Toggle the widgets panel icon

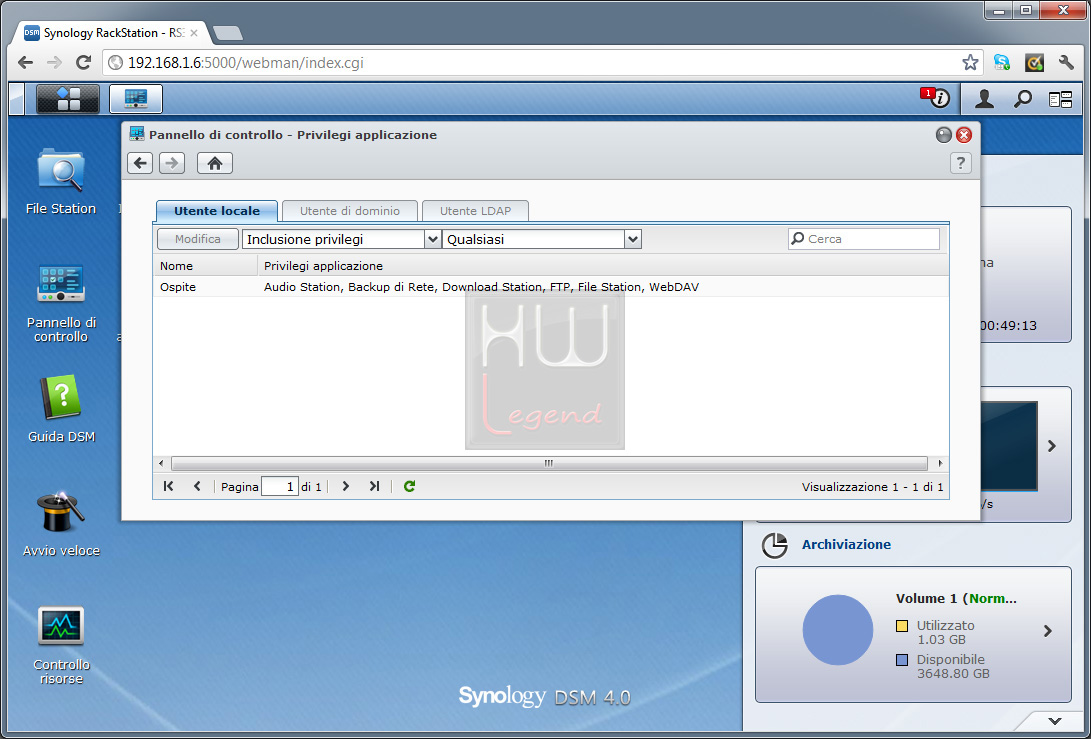1060,100
